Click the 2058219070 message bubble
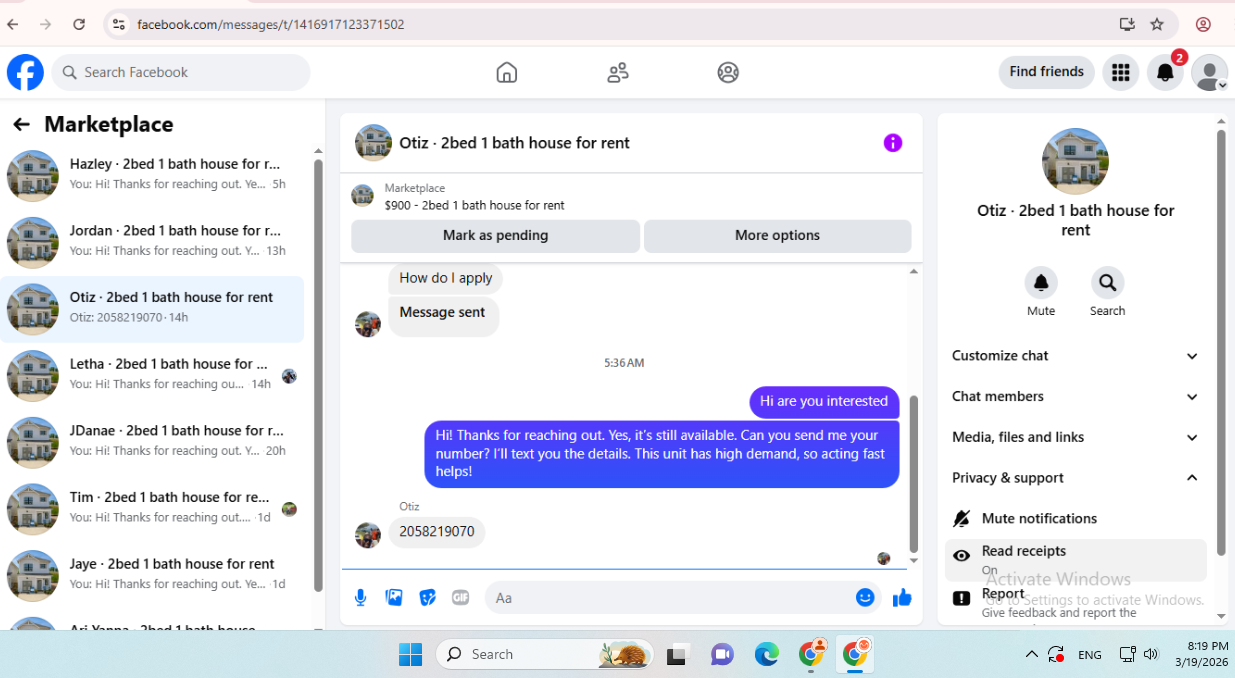 click(x=437, y=532)
